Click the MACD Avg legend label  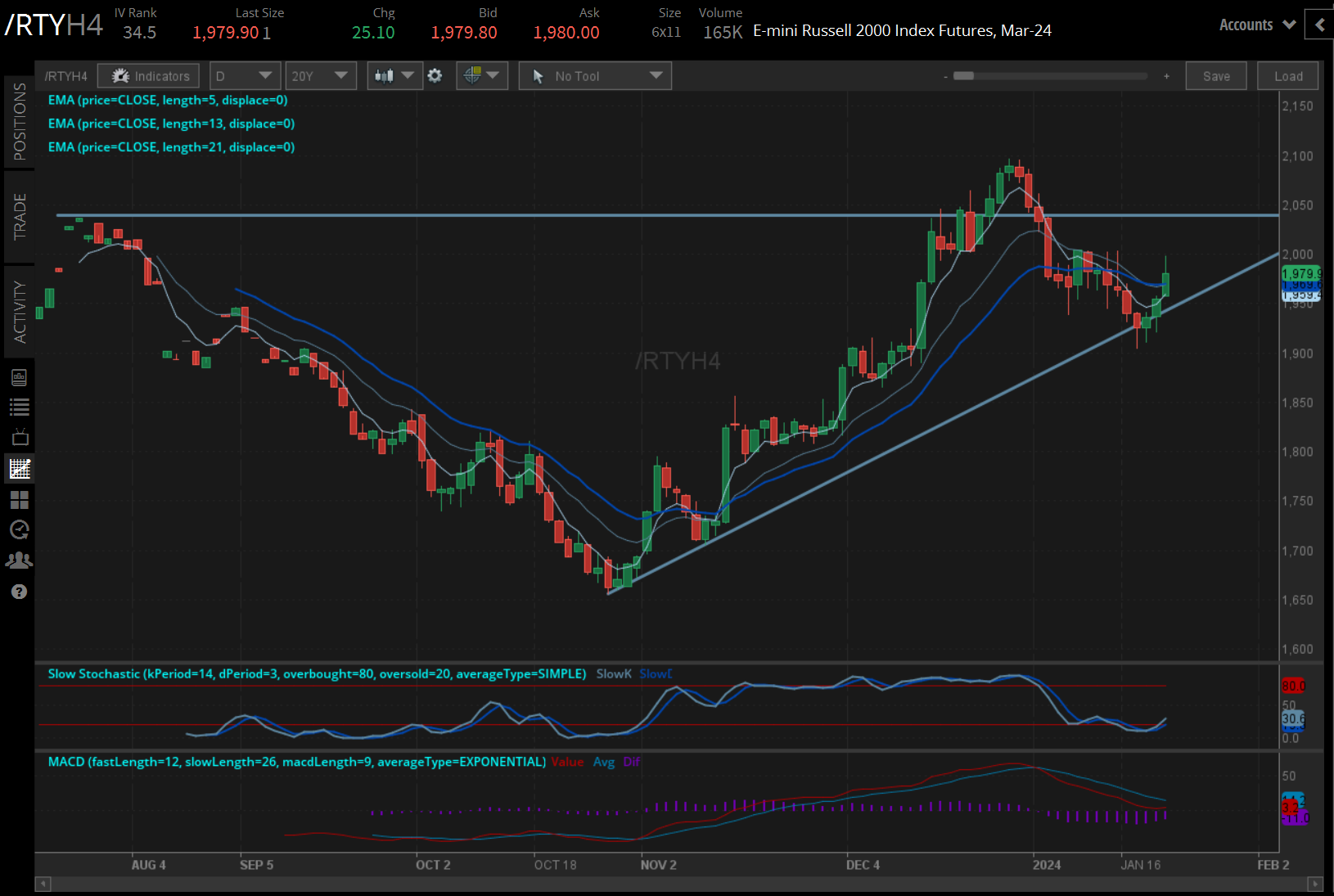(604, 762)
